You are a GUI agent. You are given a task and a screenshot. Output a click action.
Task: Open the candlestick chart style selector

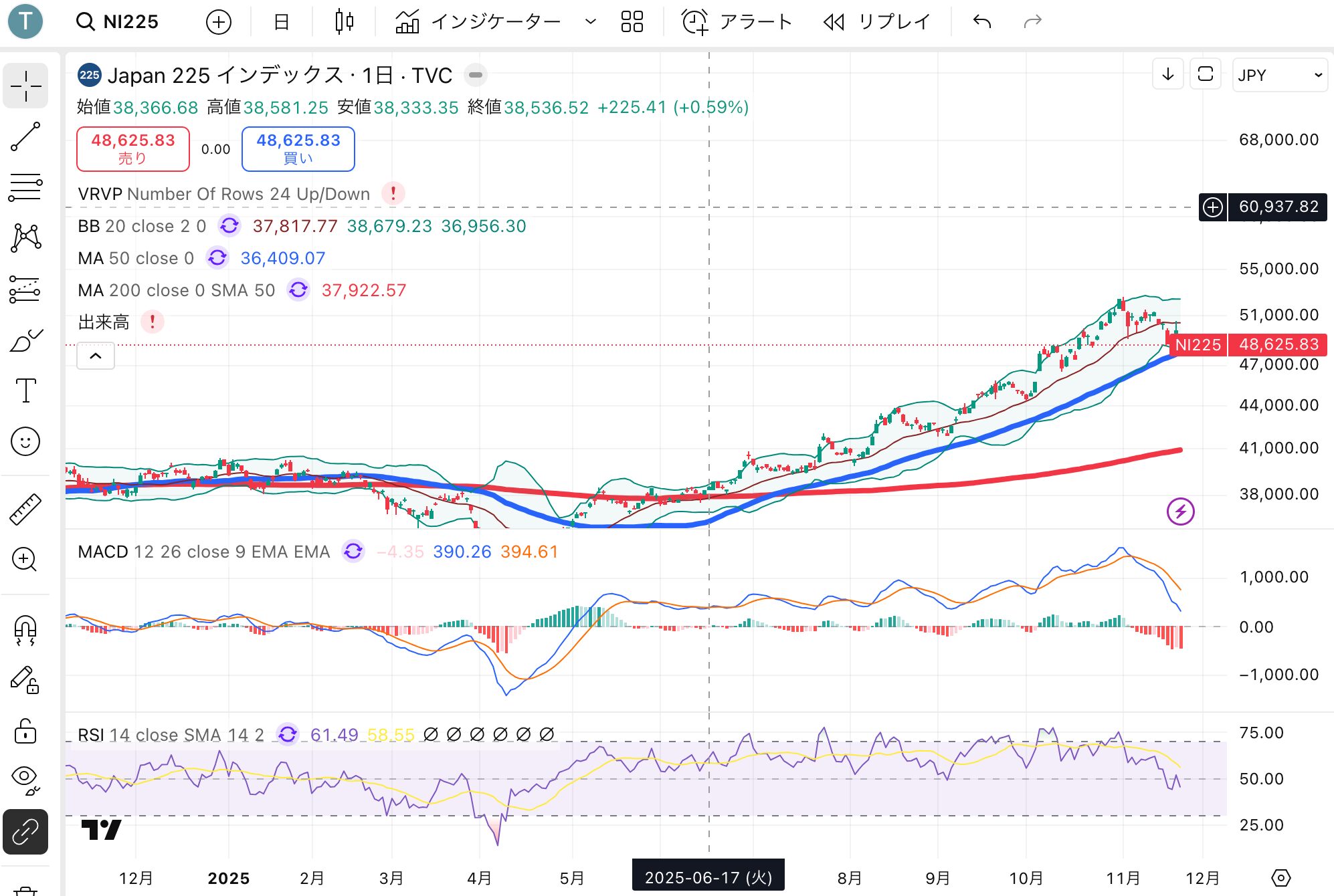click(344, 21)
